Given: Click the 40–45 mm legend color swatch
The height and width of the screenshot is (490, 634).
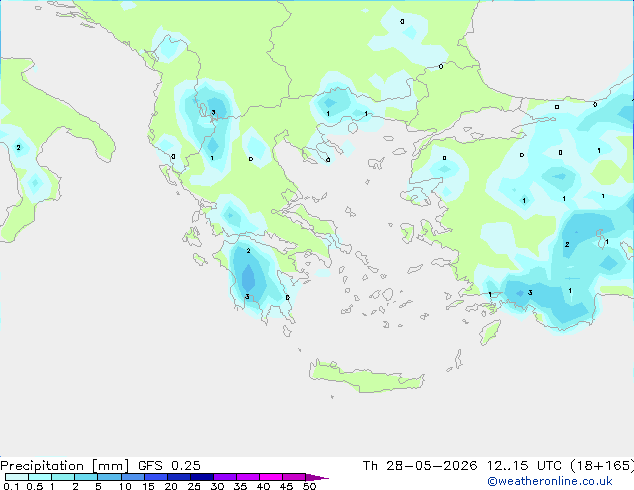Looking at the screenshot, I should click(x=271, y=477).
